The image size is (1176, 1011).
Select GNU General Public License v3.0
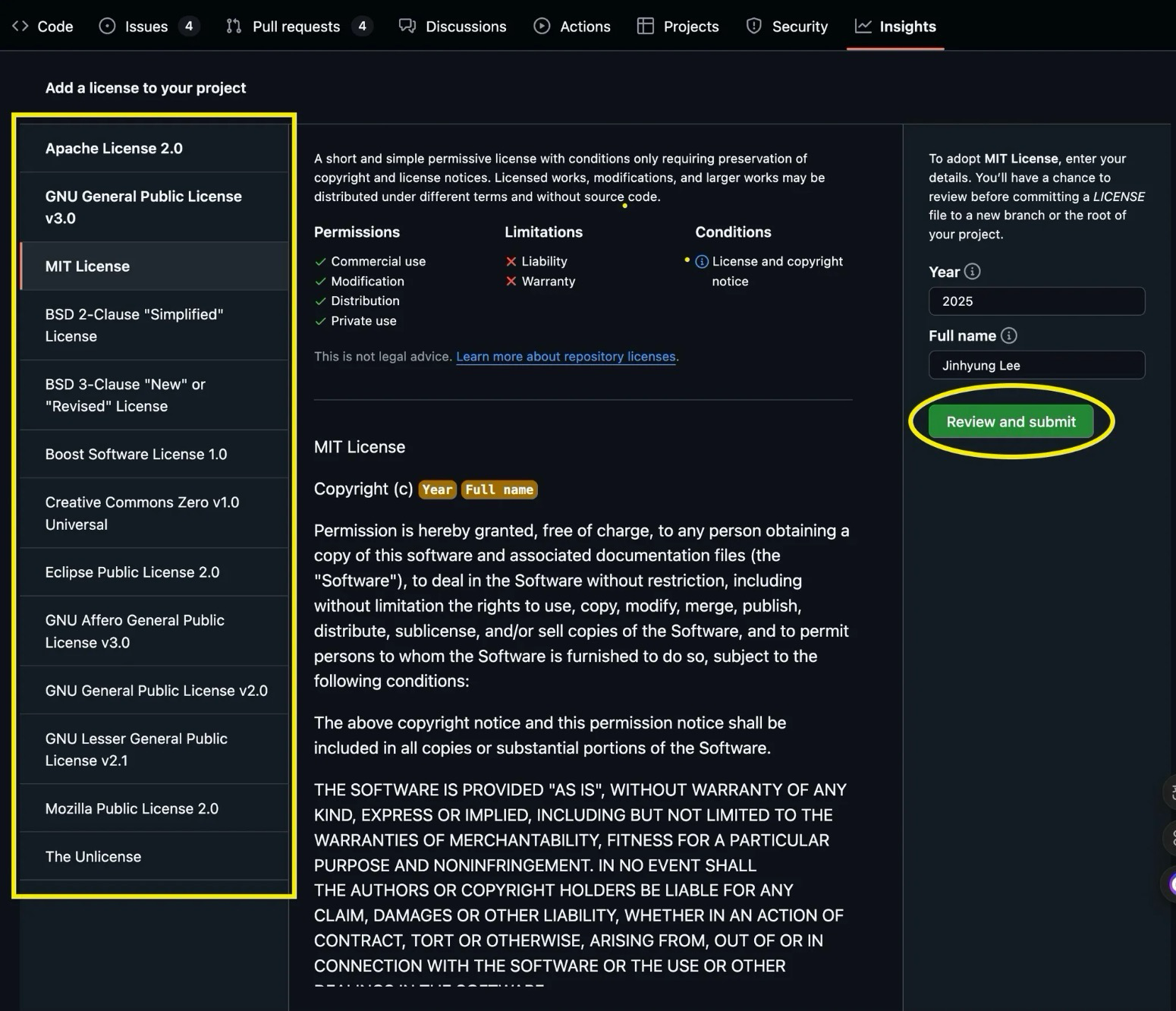click(154, 207)
